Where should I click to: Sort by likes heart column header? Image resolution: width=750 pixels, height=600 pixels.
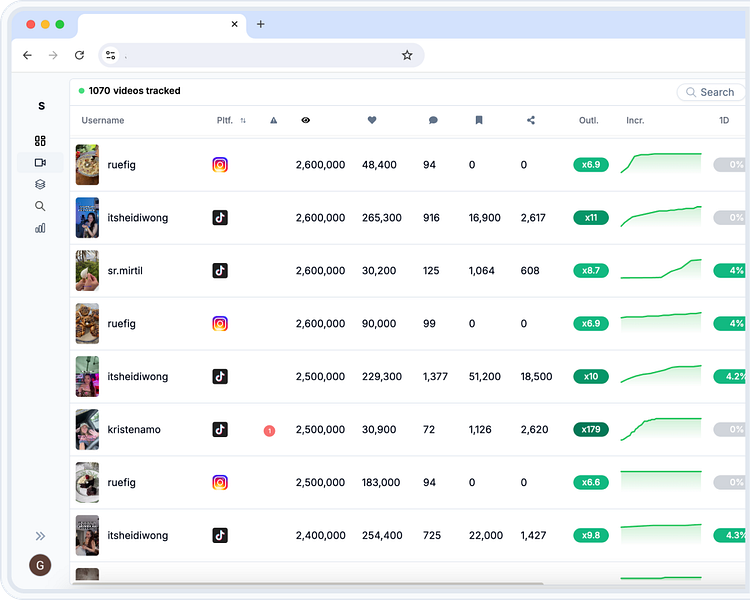click(x=372, y=121)
